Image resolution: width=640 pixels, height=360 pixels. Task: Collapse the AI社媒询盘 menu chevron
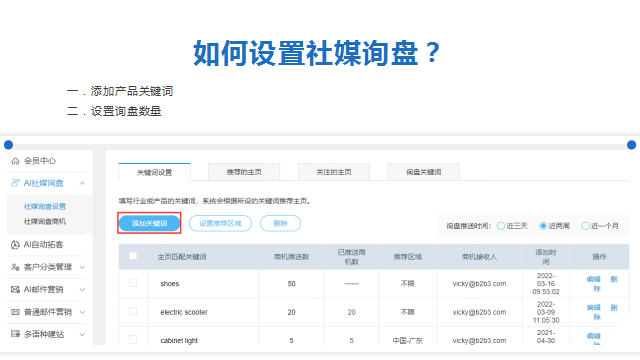pyautogui.click(x=82, y=184)
